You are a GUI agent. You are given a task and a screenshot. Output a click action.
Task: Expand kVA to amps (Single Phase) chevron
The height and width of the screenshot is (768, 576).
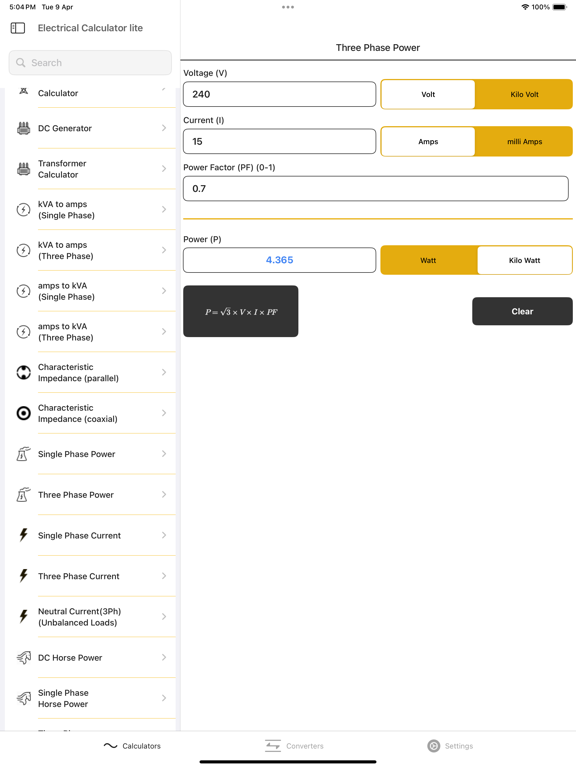coord(164,209)
